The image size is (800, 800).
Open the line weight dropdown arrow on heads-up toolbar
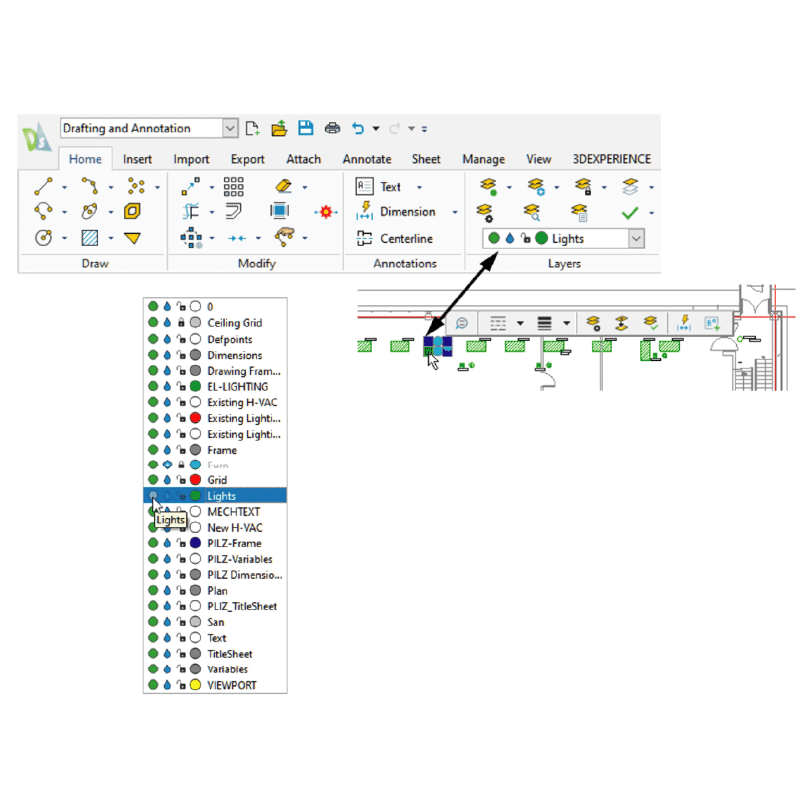tap(567, 323)
